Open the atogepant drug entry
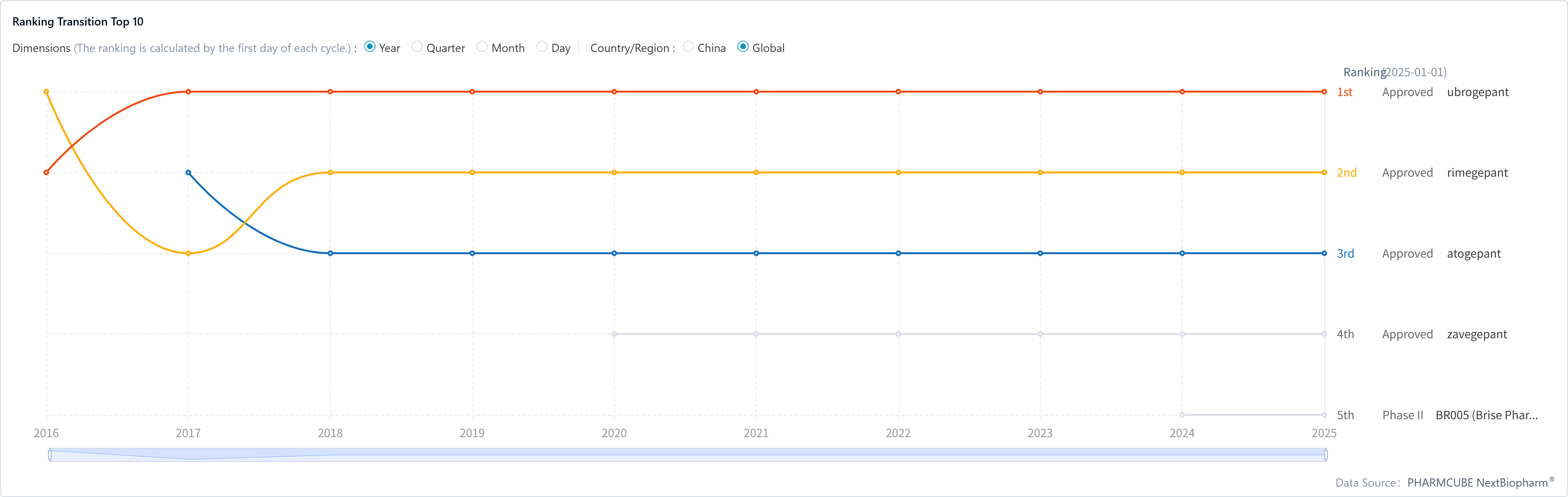The height and width of the screenshot is (497, 1568). click(x=1473, y=253)
